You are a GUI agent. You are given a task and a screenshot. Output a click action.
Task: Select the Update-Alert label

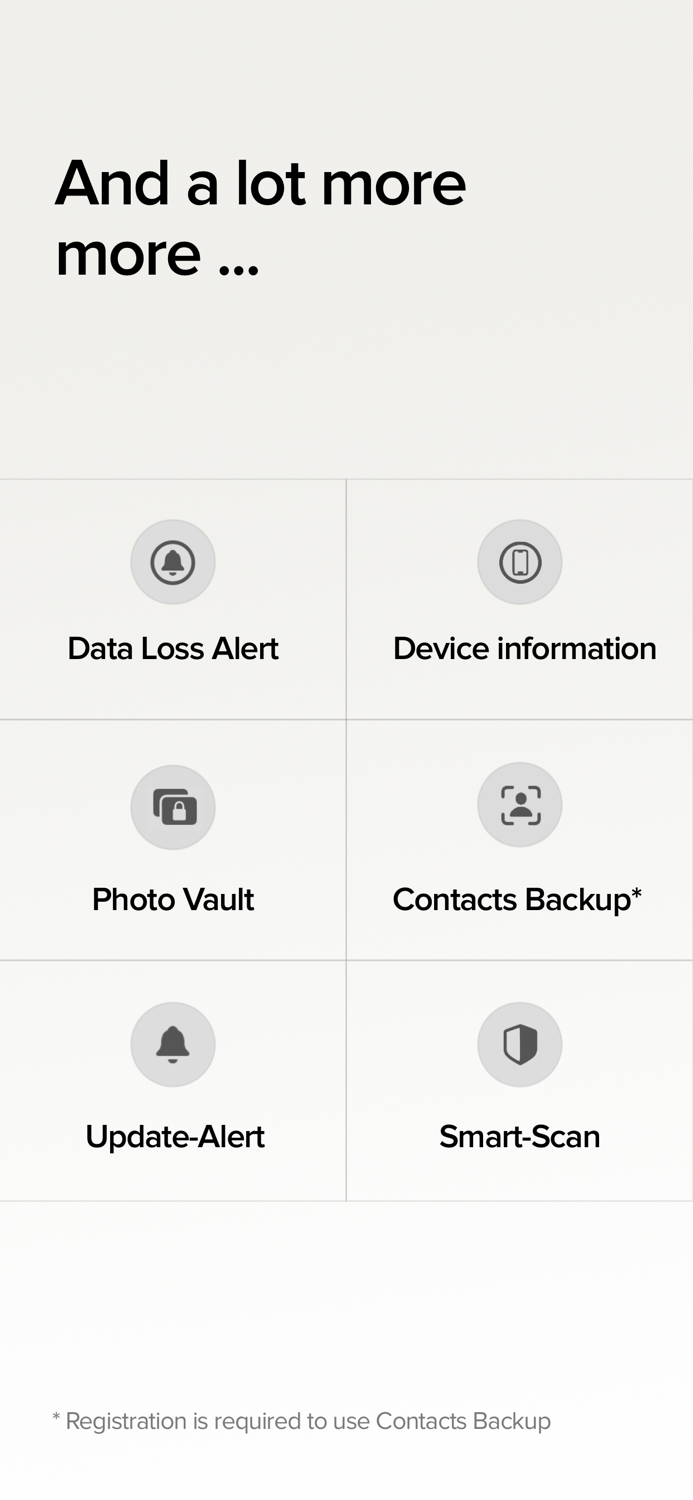pyautogui.click(x=174, y=1136)
